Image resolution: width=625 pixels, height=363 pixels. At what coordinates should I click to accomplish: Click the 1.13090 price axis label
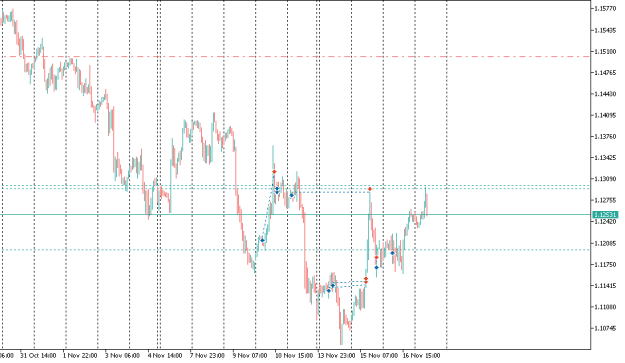coord(605,179)
